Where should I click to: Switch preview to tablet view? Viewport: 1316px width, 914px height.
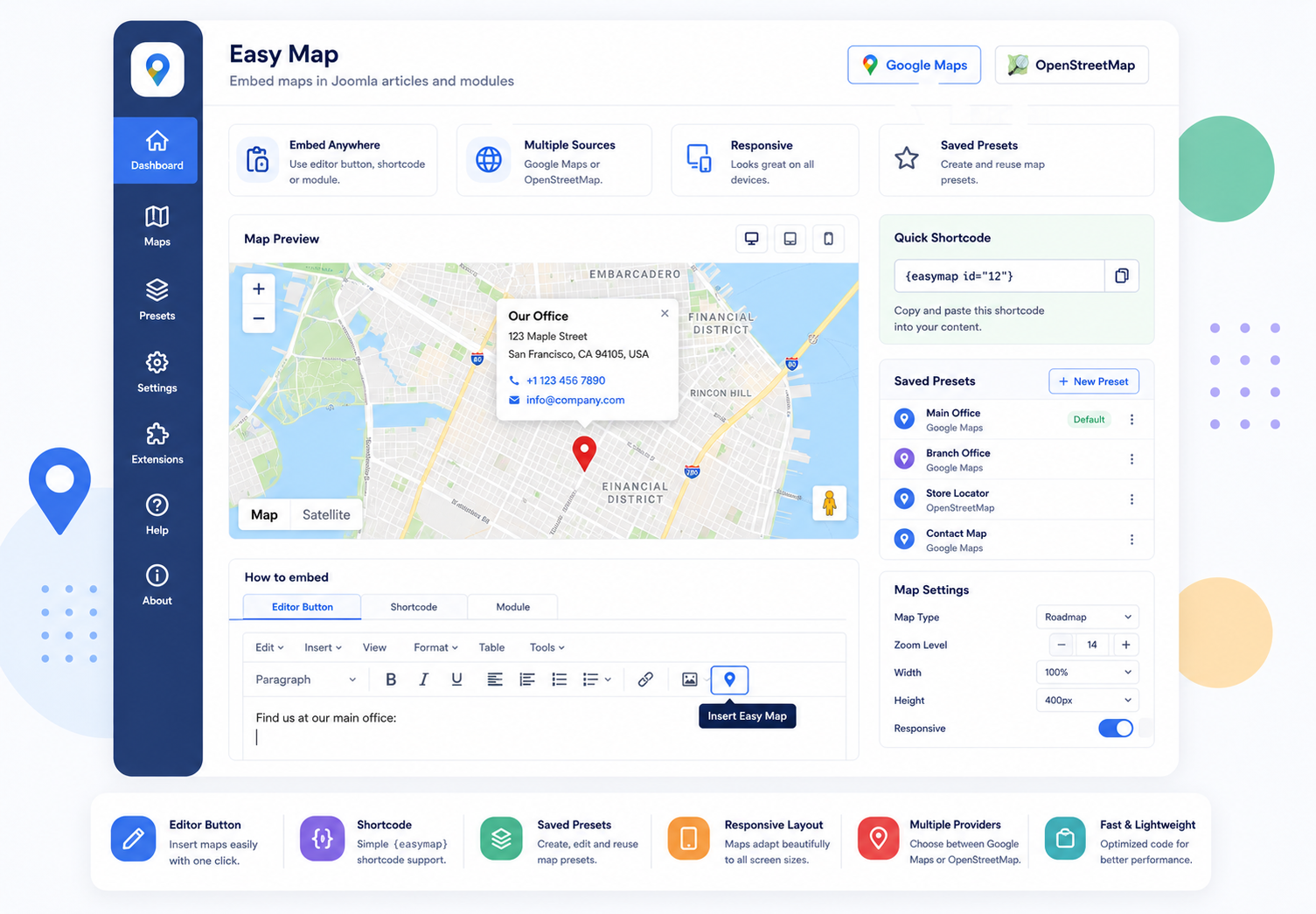(x=790, y=239)
